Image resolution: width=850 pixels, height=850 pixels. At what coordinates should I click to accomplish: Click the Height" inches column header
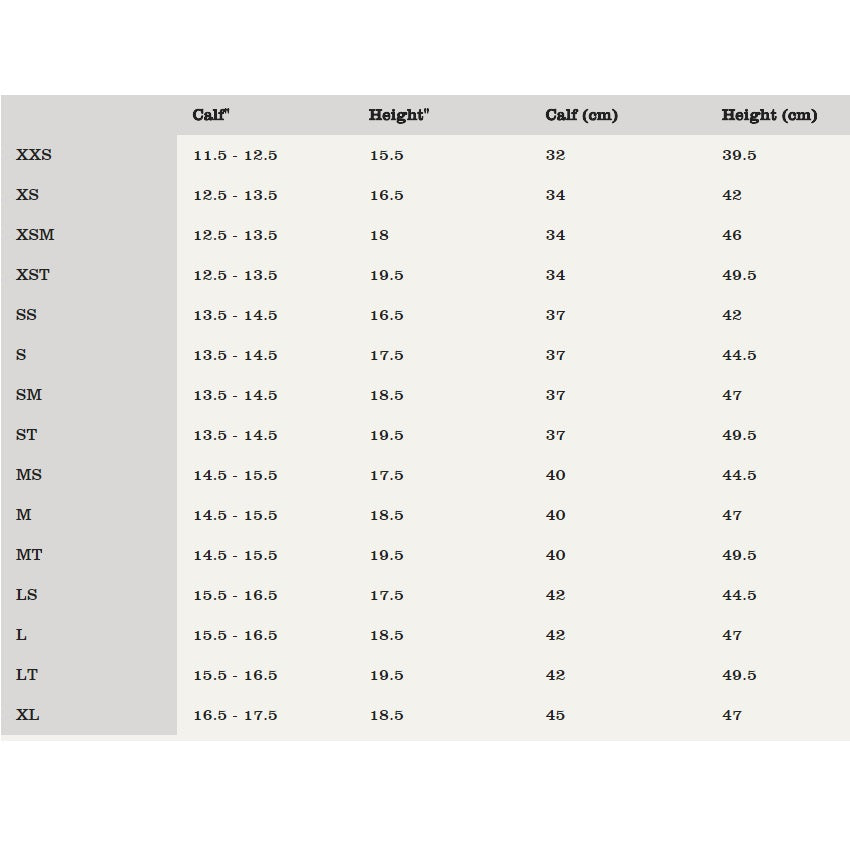pyautogui.click(x=398, y=115)
